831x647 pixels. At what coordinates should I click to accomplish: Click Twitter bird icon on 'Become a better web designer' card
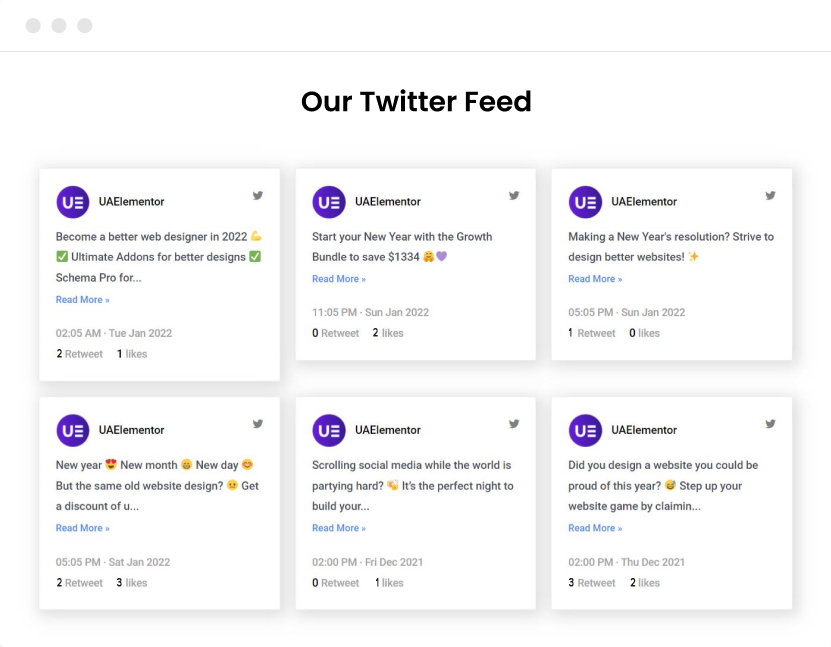click(258, 196)
